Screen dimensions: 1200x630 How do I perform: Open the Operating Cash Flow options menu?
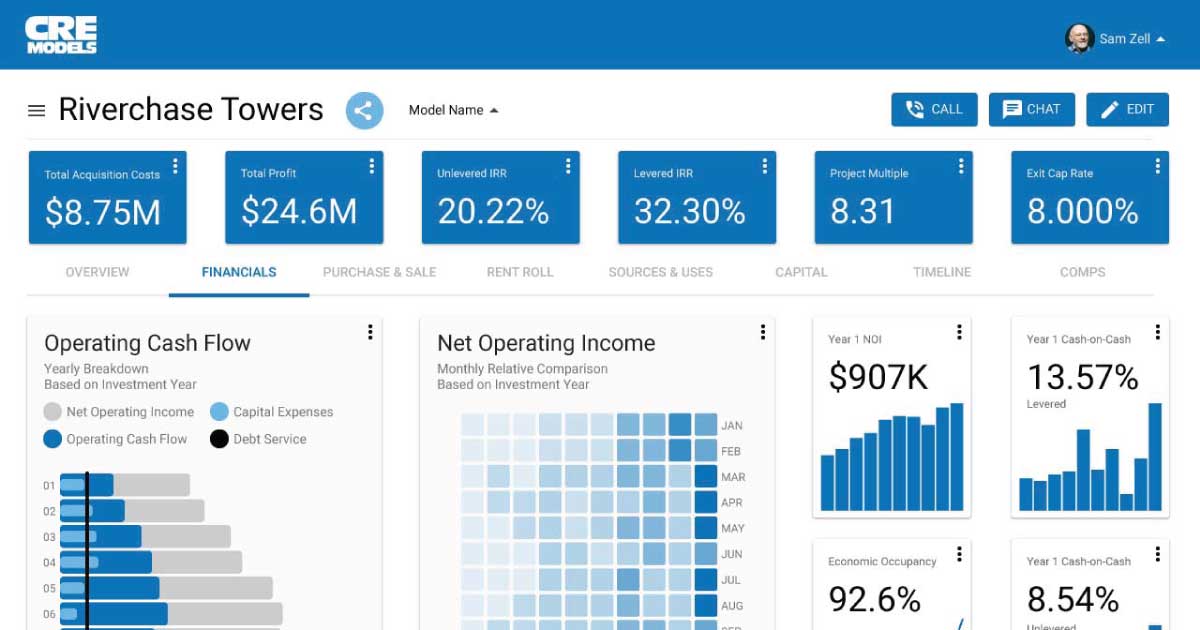pos(371,332)
